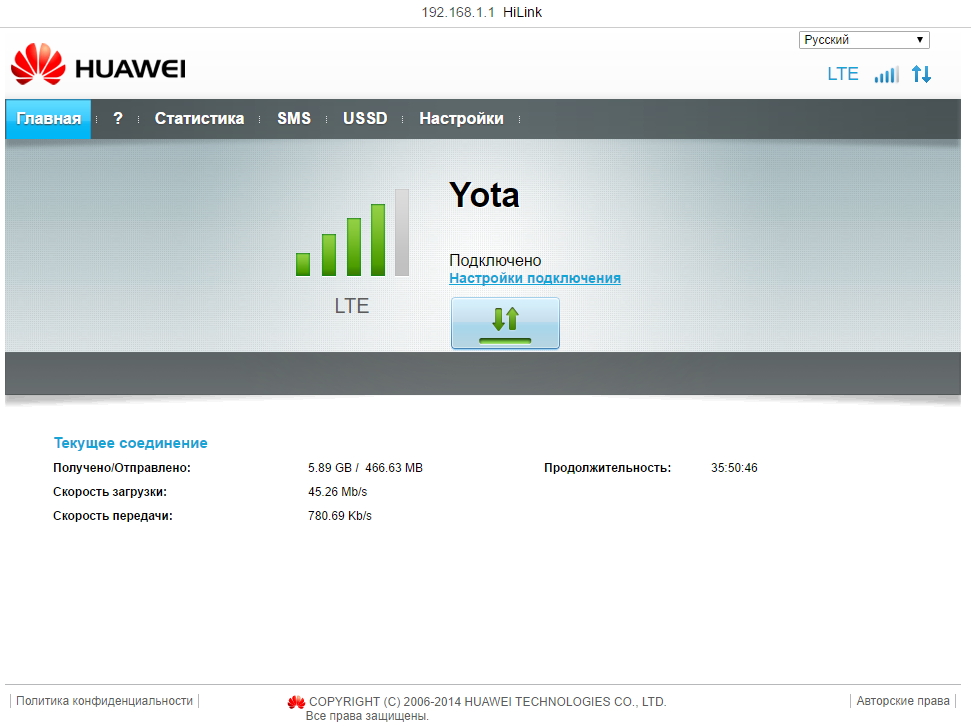This screenshot has width=971, height=726.
Task: Open the Настройки подключения link
Action: click(x=535, y=278)
